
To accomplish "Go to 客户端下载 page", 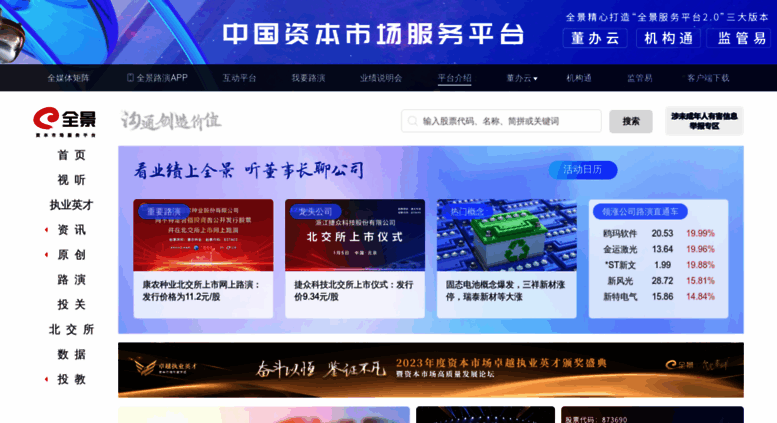I will click(708, 78).
